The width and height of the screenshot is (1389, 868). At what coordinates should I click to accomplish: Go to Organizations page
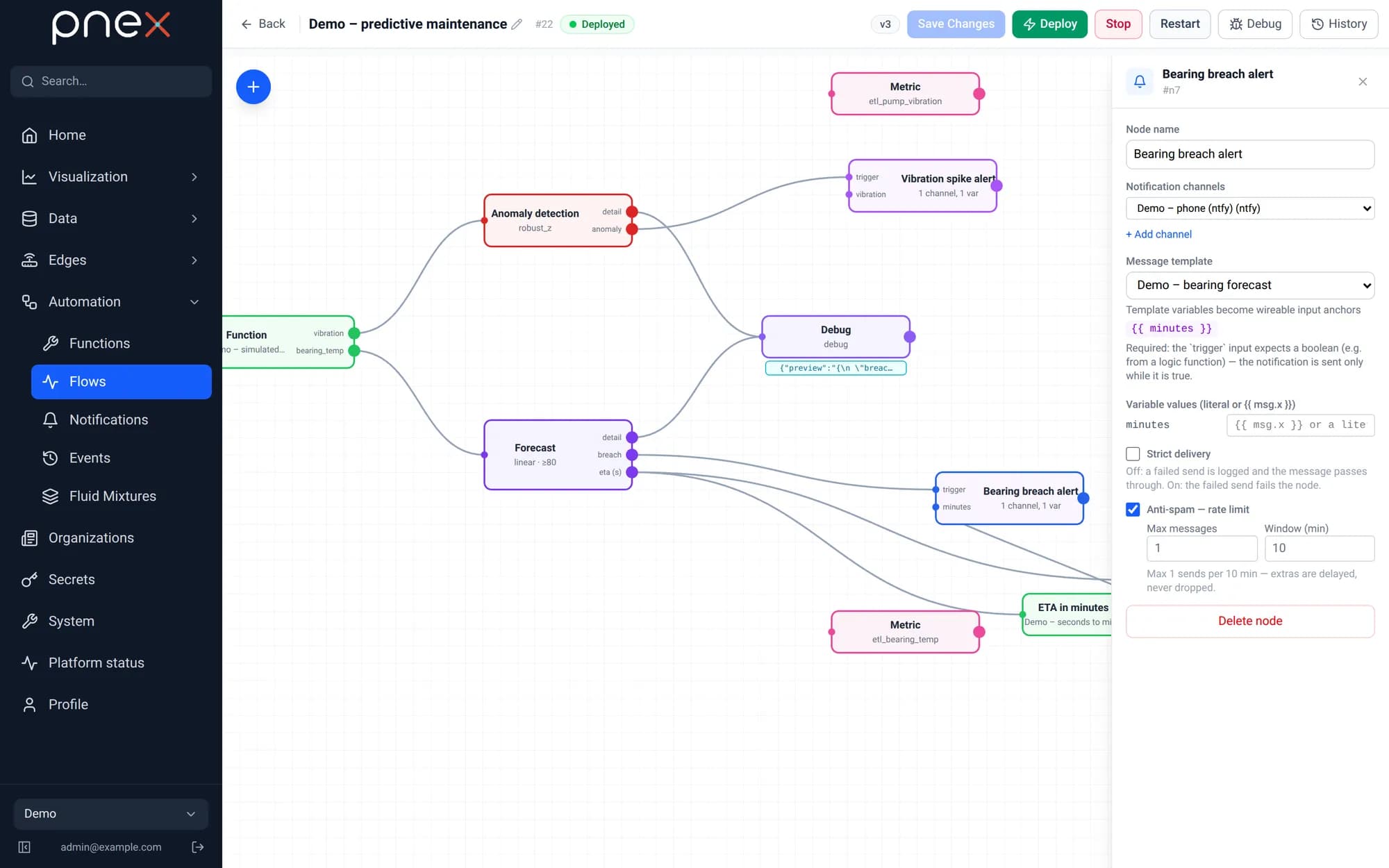(x=111, y=538)
